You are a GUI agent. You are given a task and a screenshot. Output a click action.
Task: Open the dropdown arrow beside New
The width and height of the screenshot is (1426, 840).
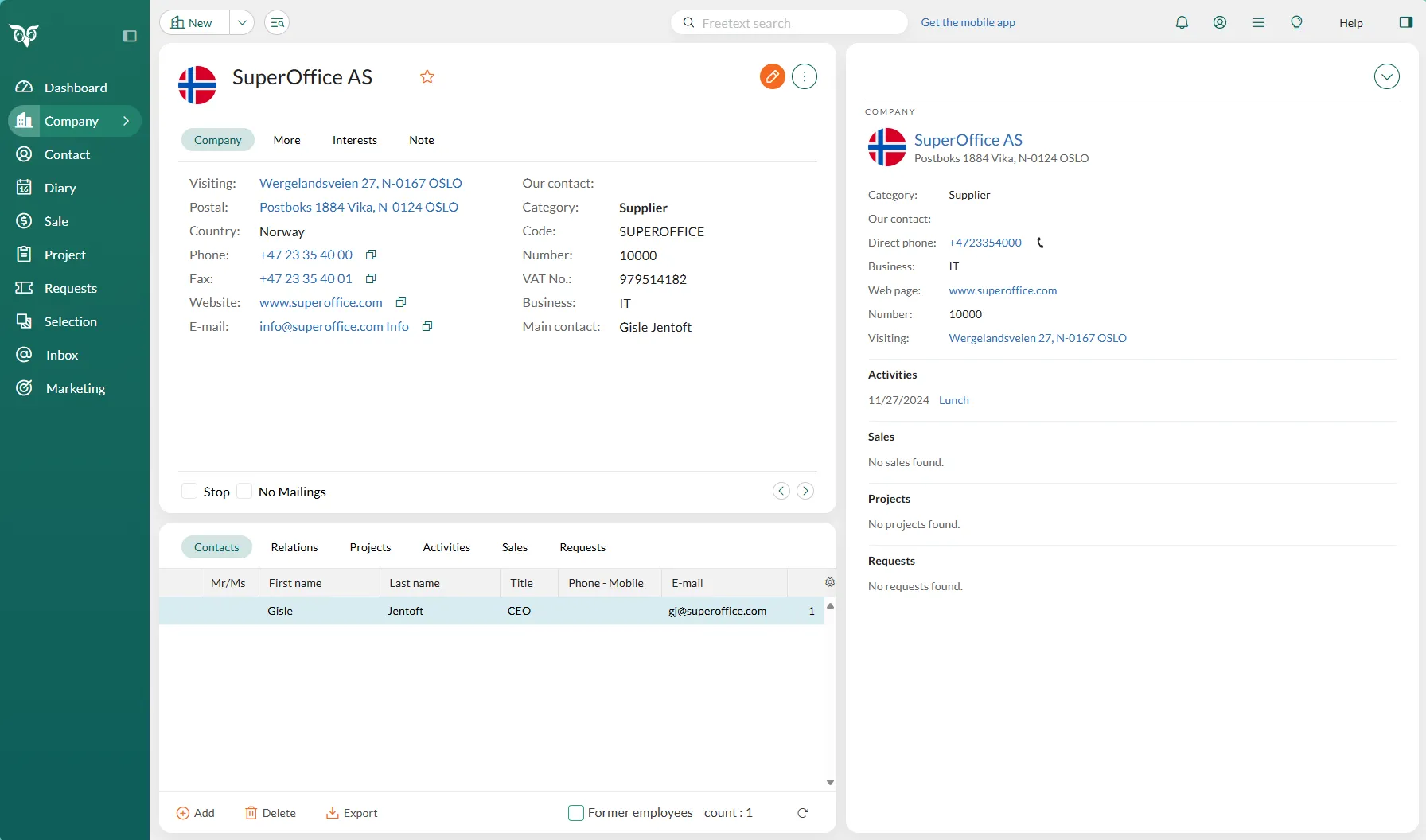(x=242, y=22)
